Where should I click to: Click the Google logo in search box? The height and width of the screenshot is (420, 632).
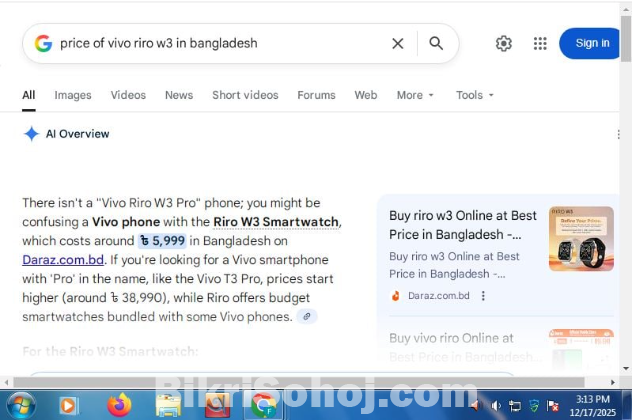[x=43, y=43]
